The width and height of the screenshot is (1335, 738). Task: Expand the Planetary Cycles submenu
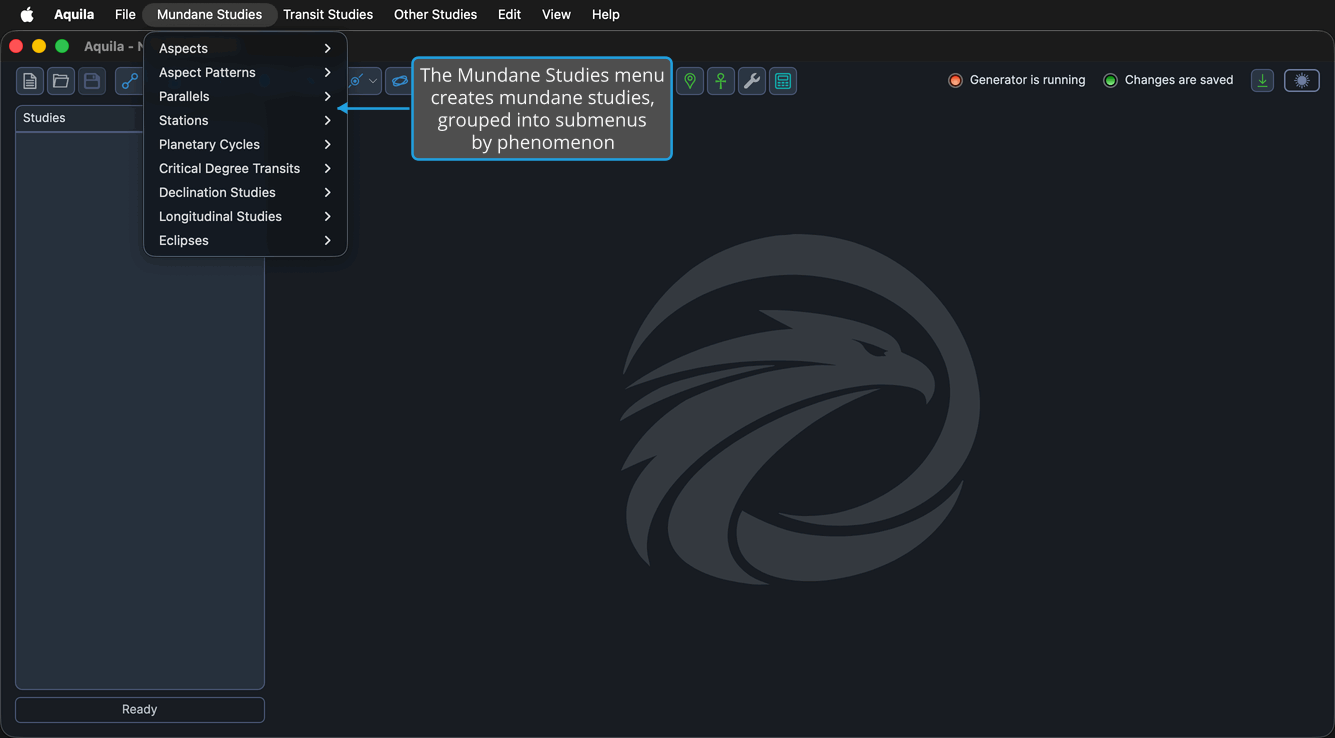tap(246, 144)
